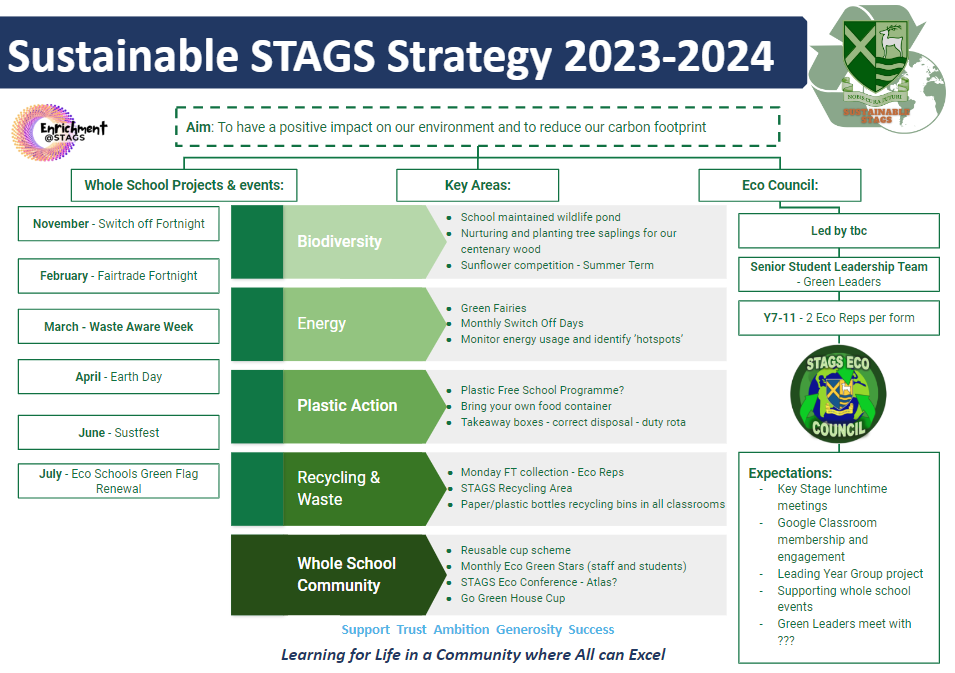Select the title 'Sustainable STAGS Strategy 2023-2024'

point(390,56)
